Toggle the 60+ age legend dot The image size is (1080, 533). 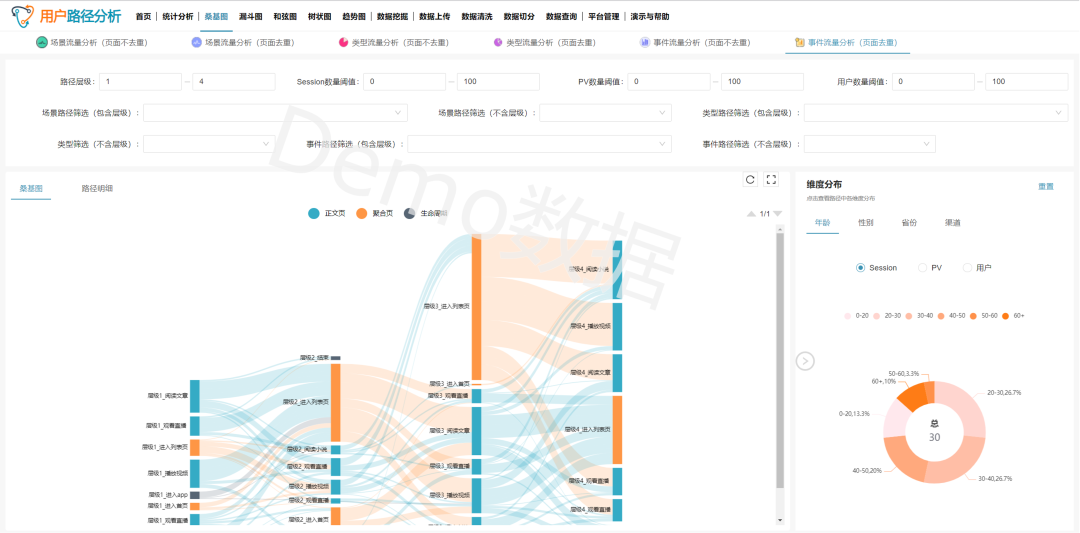pyautogui.click(x=1006, y=315)
